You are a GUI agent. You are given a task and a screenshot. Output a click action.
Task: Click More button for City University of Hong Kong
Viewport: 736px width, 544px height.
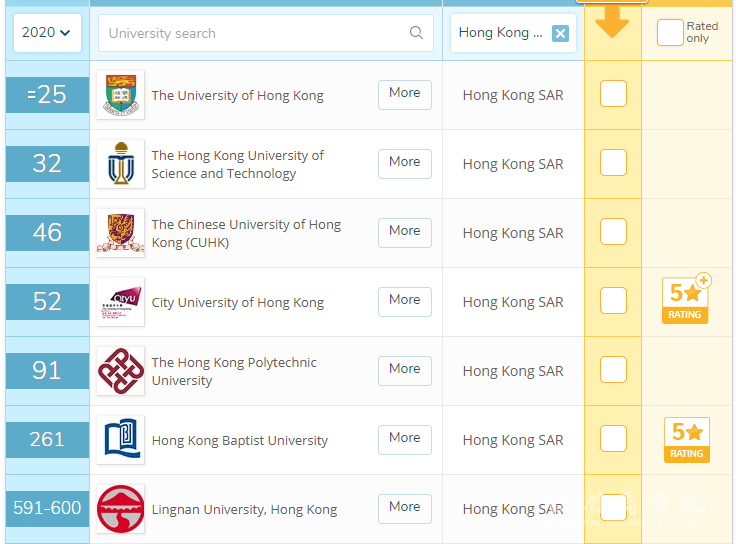pyautogui.click(x=405, y=301)
